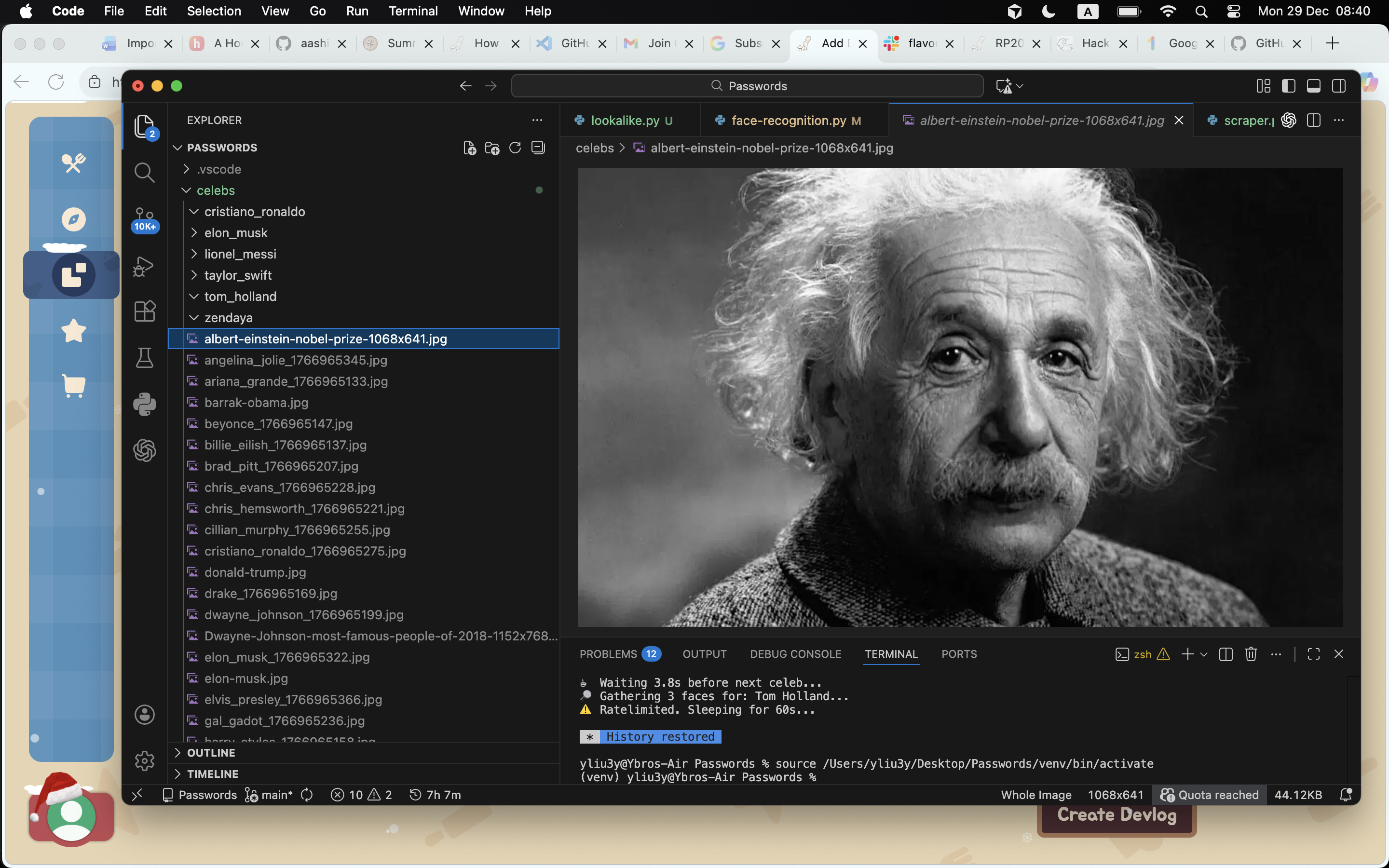Image resolution: width=1389 pixels, height=868 pixels.
Task: Open the PROBLEMS panel tab
Action: tap(608, 654)
